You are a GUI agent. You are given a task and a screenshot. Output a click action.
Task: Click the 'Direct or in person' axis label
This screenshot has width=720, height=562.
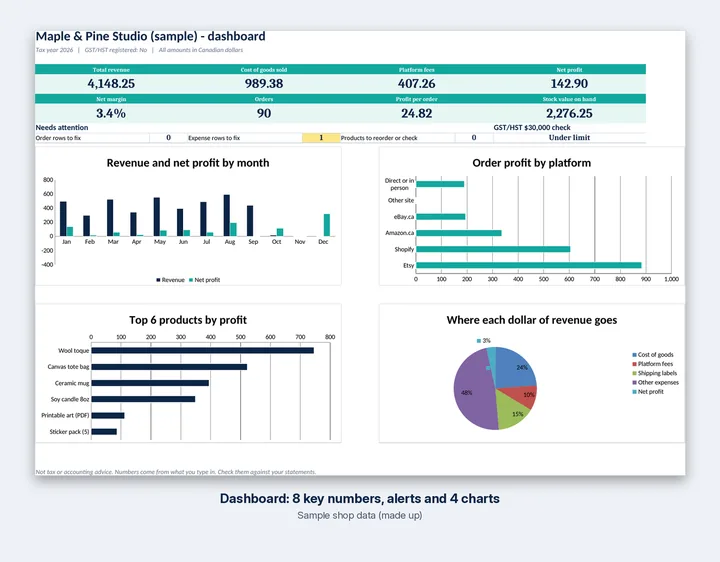399,184
